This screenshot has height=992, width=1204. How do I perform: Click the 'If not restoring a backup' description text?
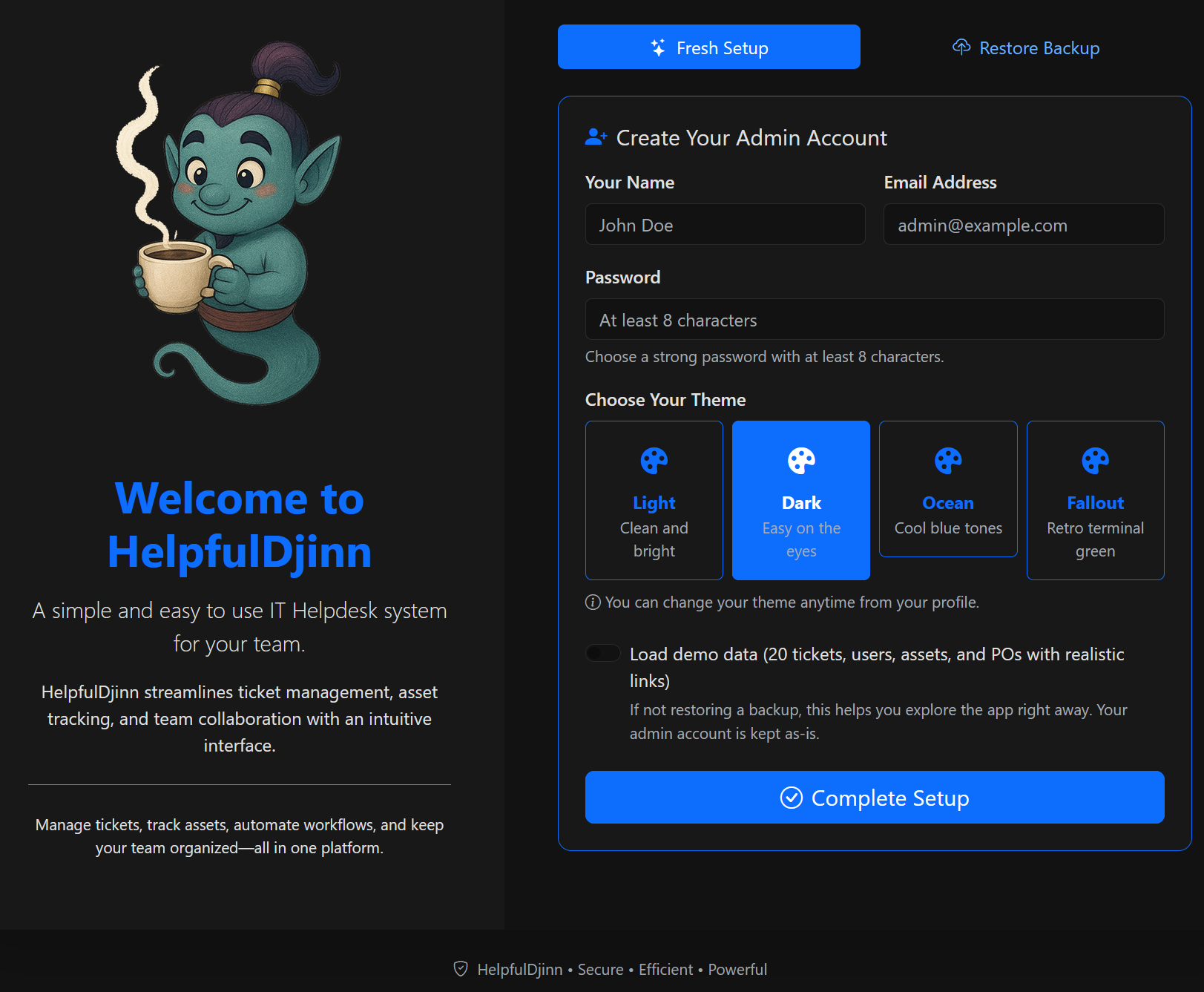878,721
